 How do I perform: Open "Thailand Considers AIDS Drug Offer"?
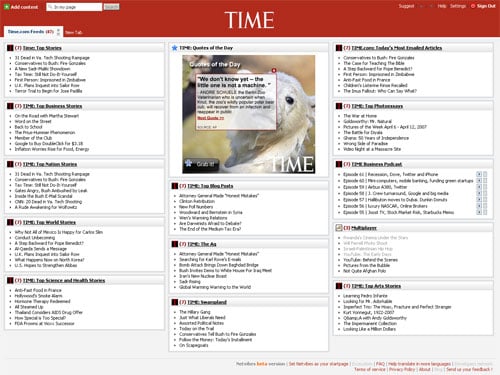[49, 312]
